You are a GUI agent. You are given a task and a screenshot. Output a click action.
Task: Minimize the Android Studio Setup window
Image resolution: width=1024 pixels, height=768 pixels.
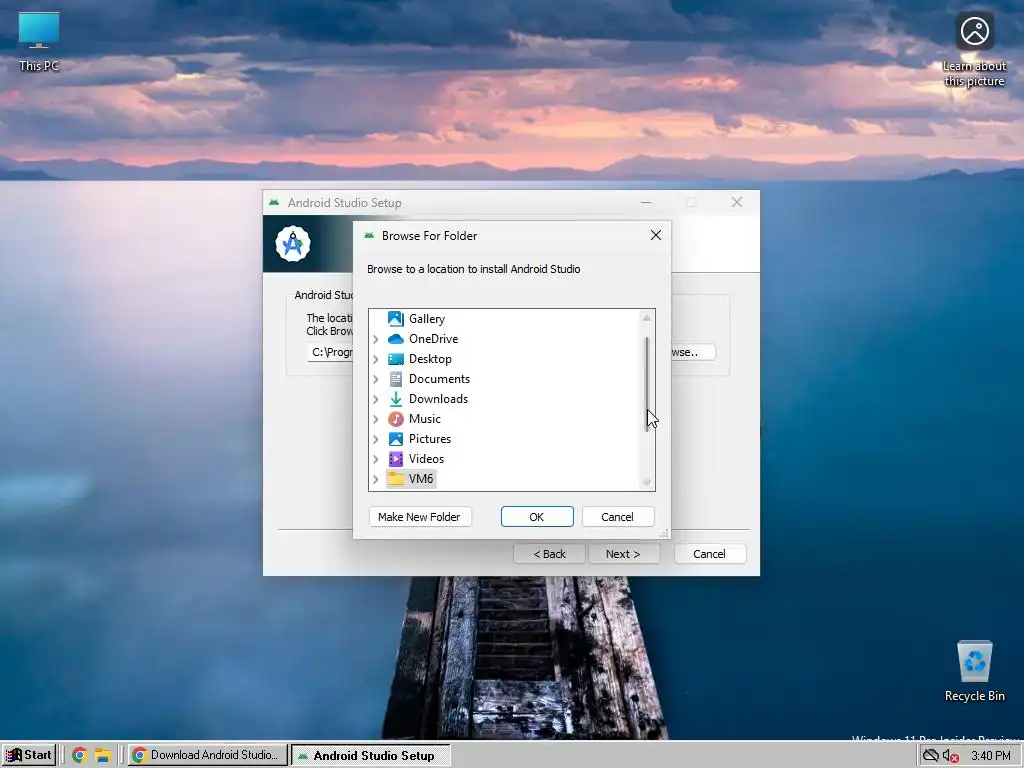point(646,202)
